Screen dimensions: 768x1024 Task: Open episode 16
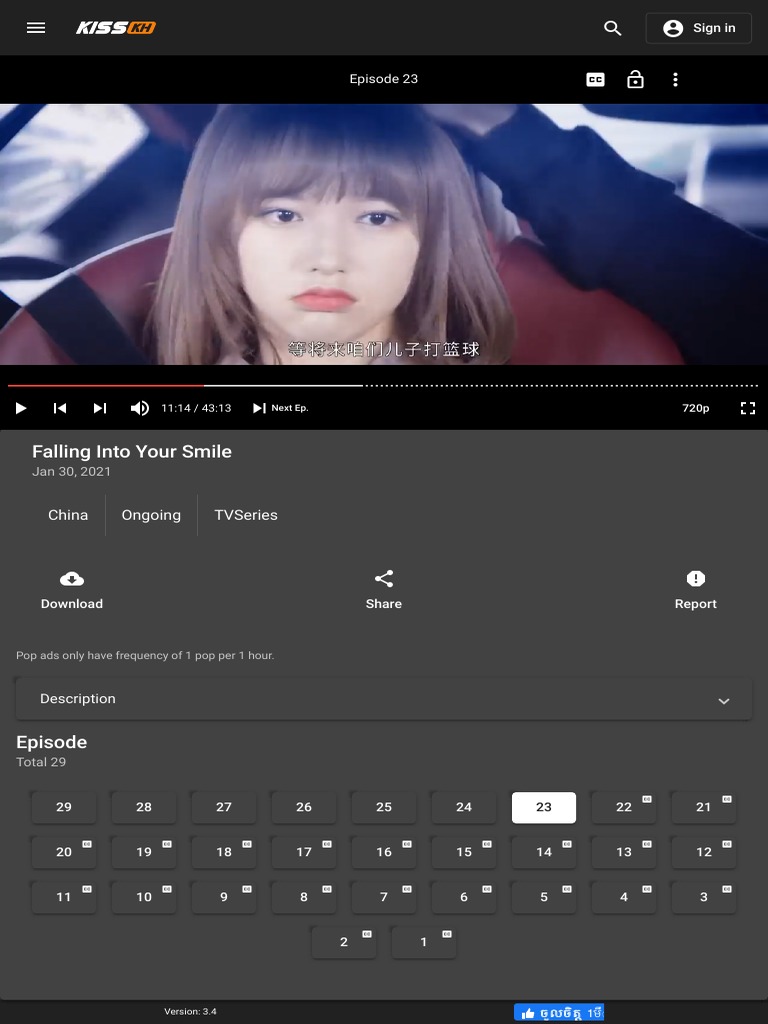pyautogui.click(x=384, y=852)
